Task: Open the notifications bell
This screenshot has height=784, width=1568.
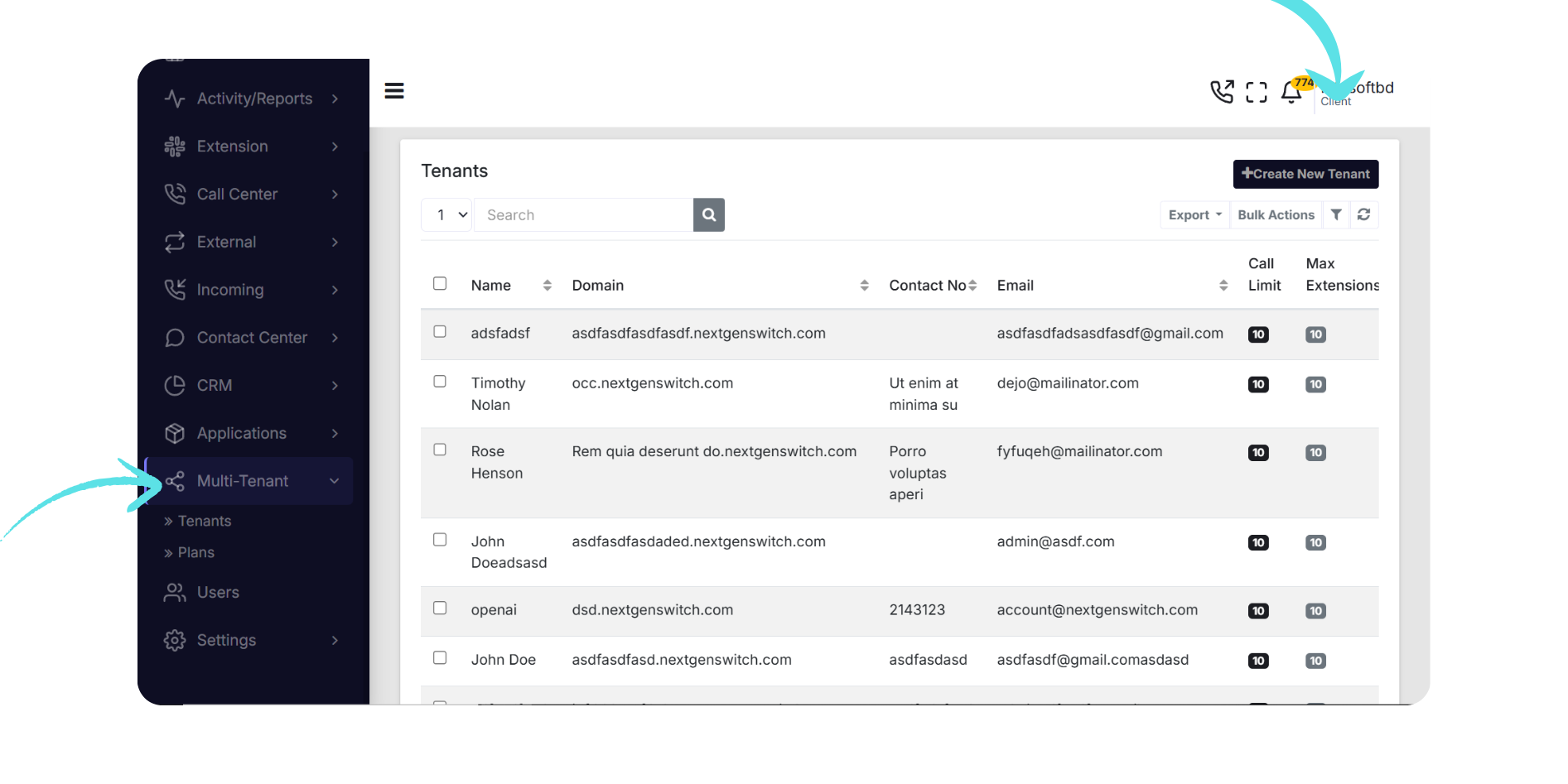Action: [1291, 92]
